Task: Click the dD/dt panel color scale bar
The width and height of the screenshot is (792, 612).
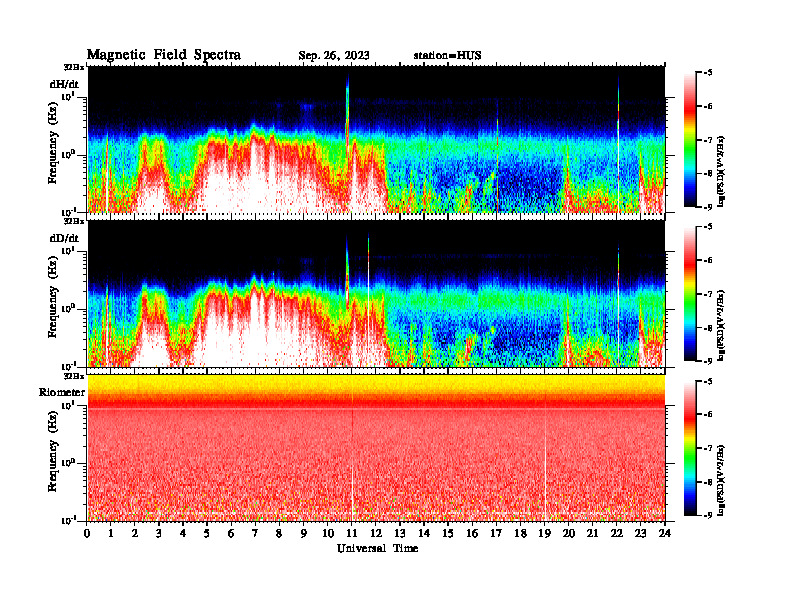Action: (690, 294)
